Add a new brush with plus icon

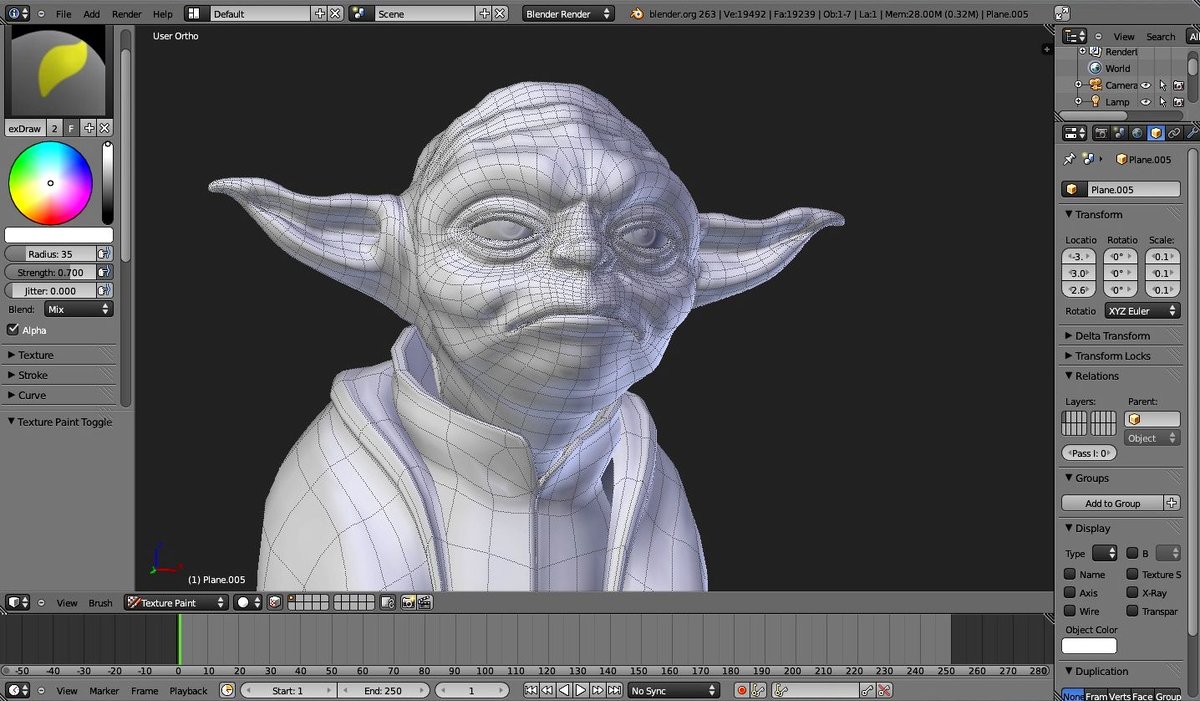pyautogui.click(x=89, y=128)
